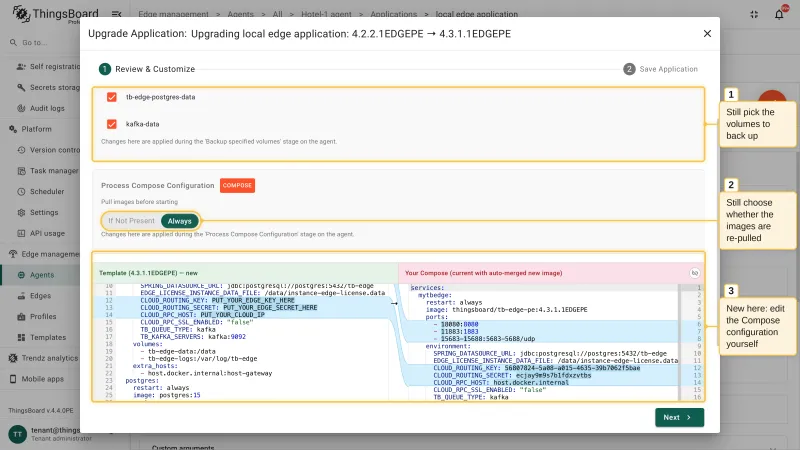This screenshot has width=800, height=450.
Task: Click the Trendz analytics icon
Action: [13, 358]
